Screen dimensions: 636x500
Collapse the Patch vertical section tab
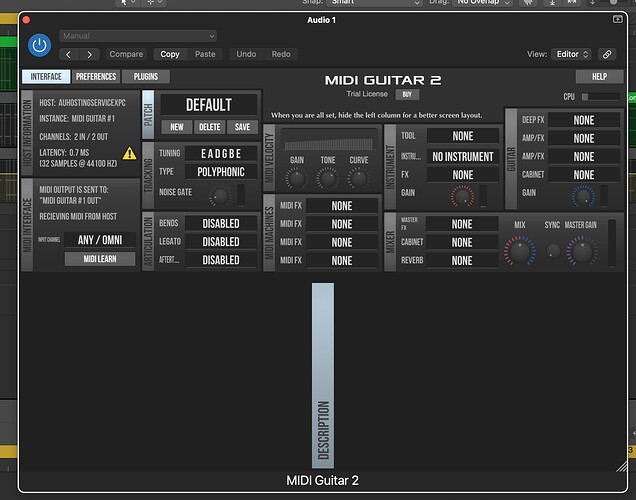(x=148, y=115)
